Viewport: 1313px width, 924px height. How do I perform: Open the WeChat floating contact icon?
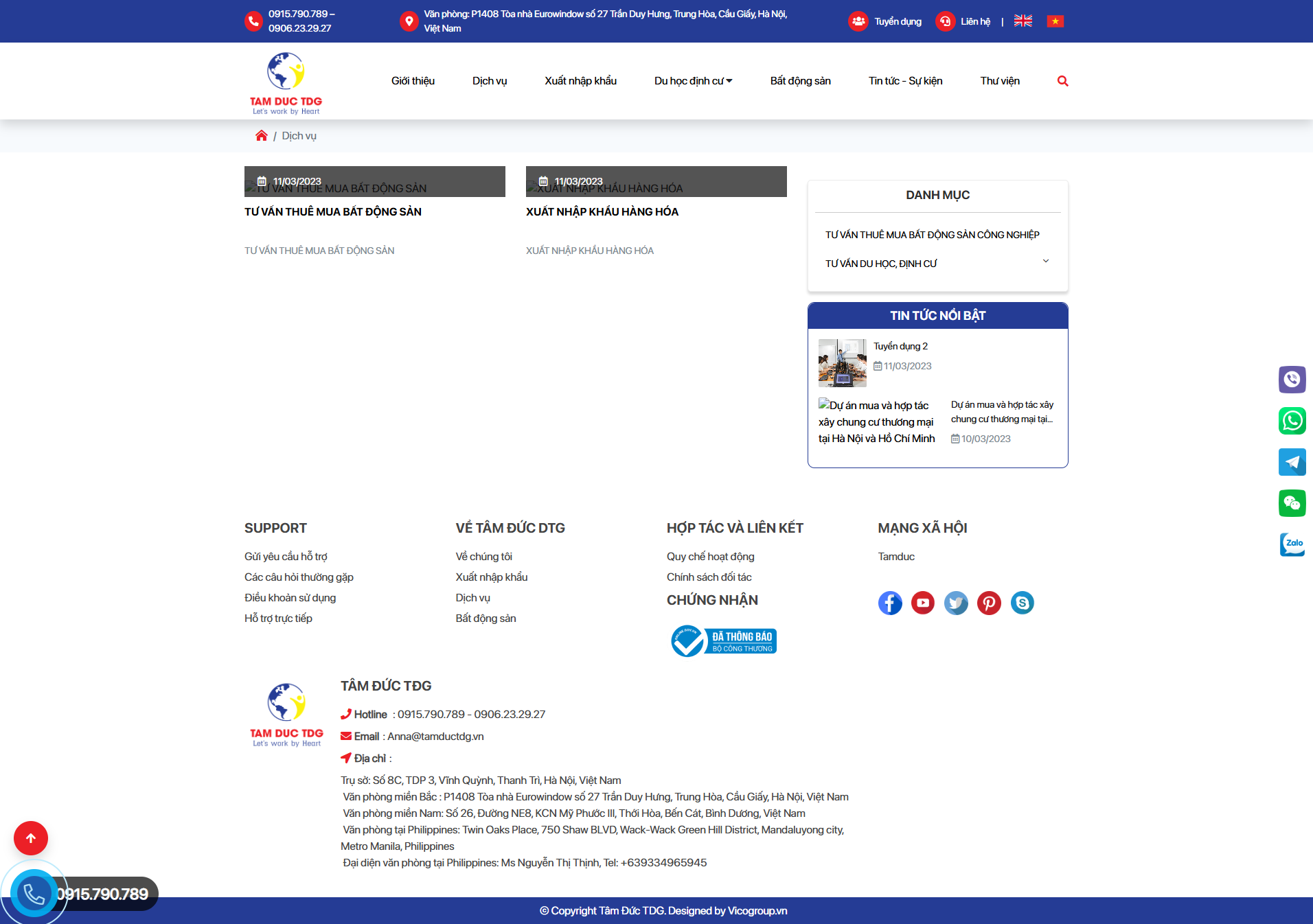1292,503
